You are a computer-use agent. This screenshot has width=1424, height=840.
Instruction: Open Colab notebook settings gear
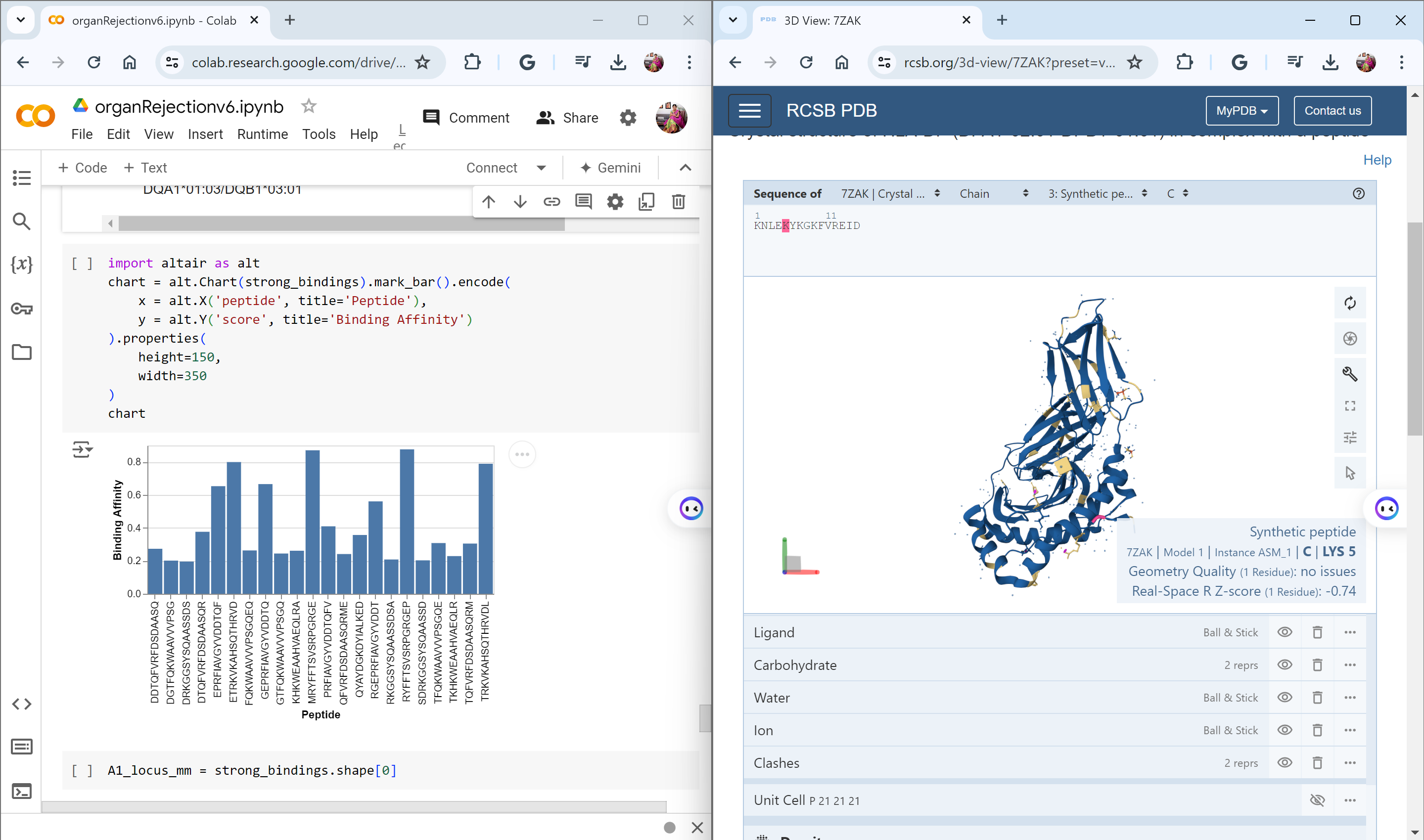click(628, 118)
